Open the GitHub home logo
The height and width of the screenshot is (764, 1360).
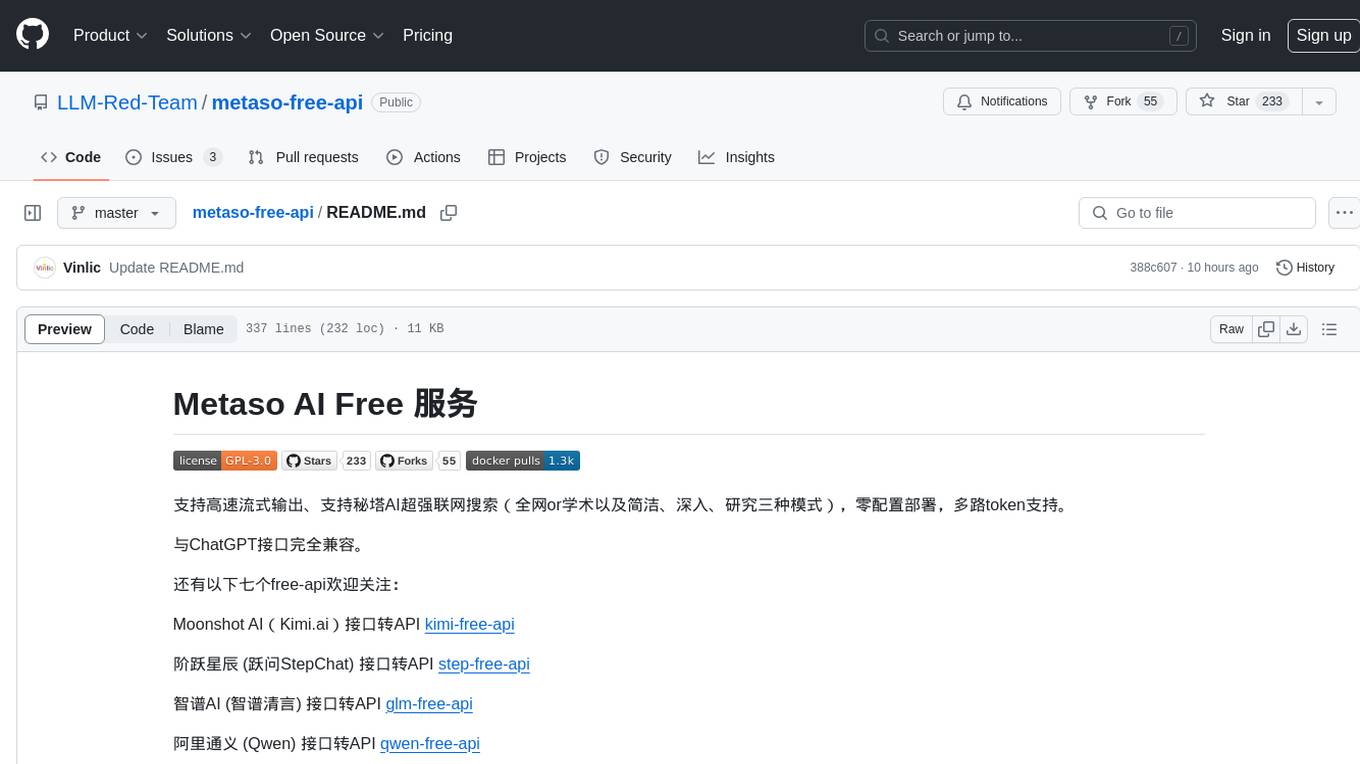pyautogui.click(x=32, y=35)
